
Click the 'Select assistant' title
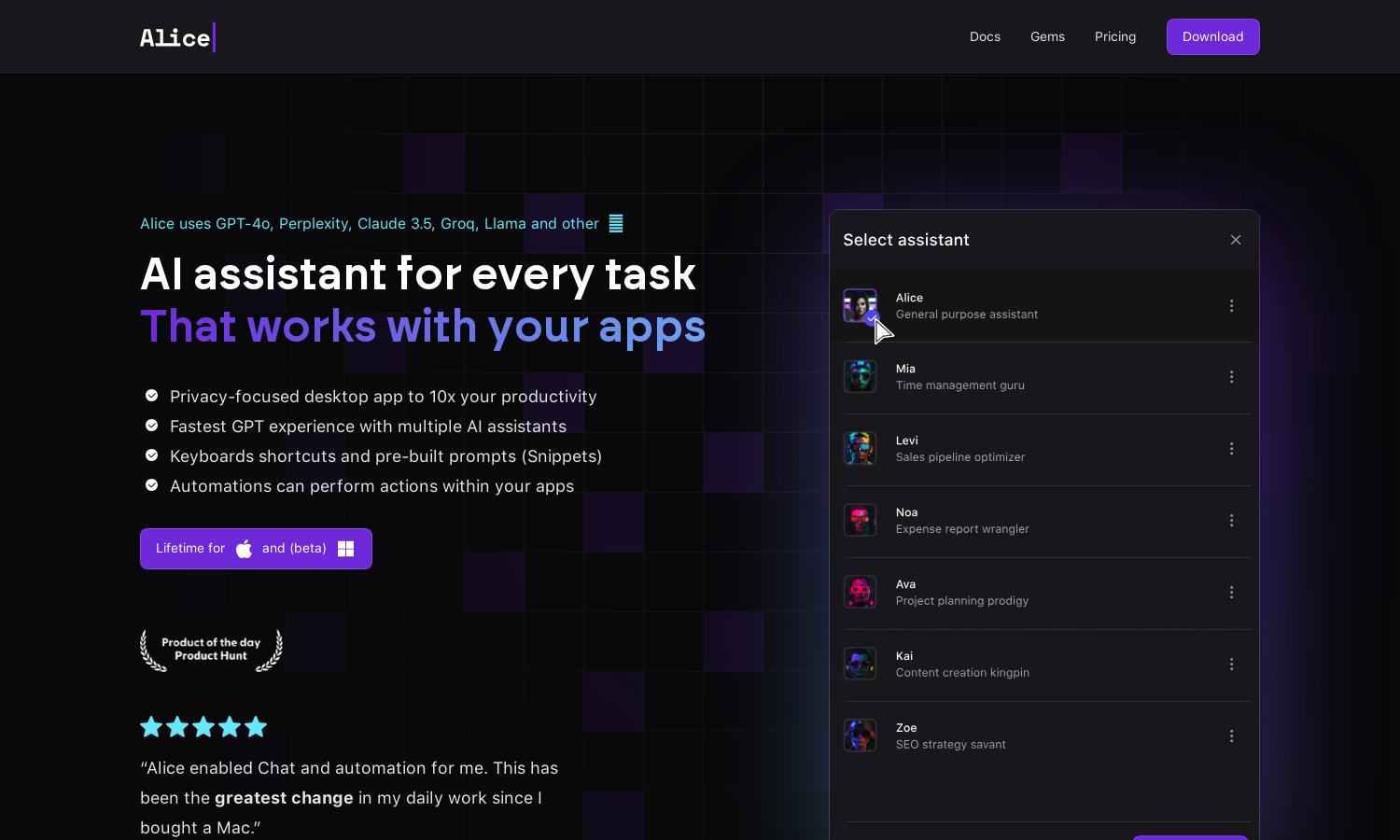coord(905,240)
